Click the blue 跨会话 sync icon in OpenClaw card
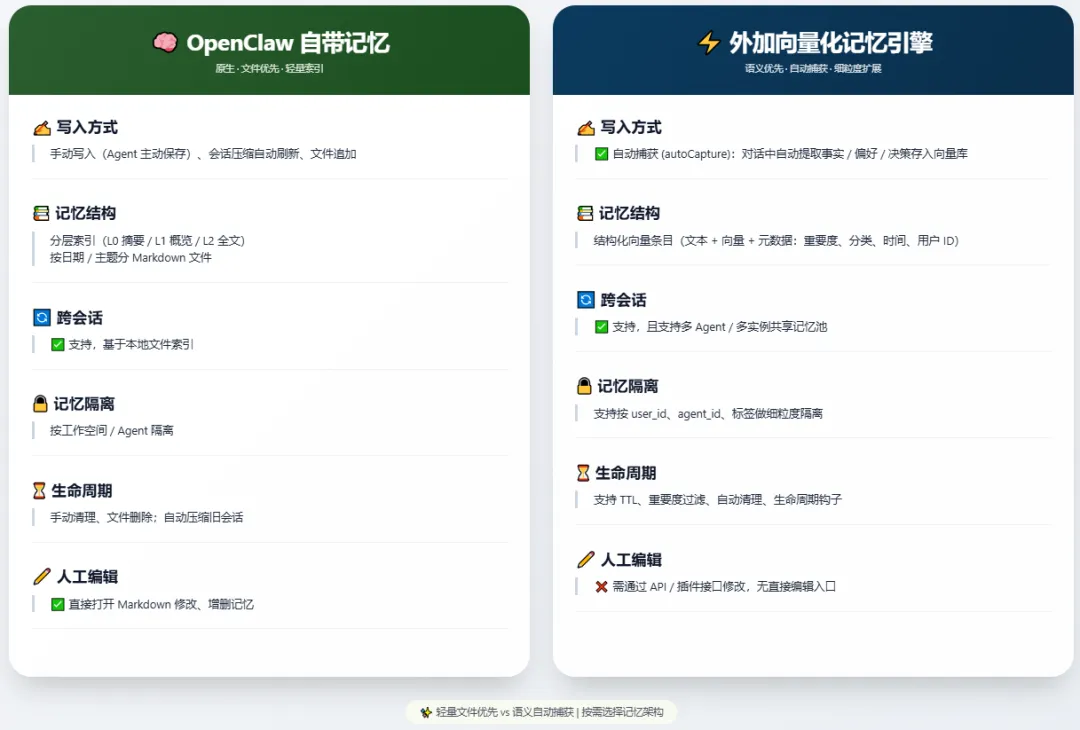The image size is (1080, 730). 42,317
